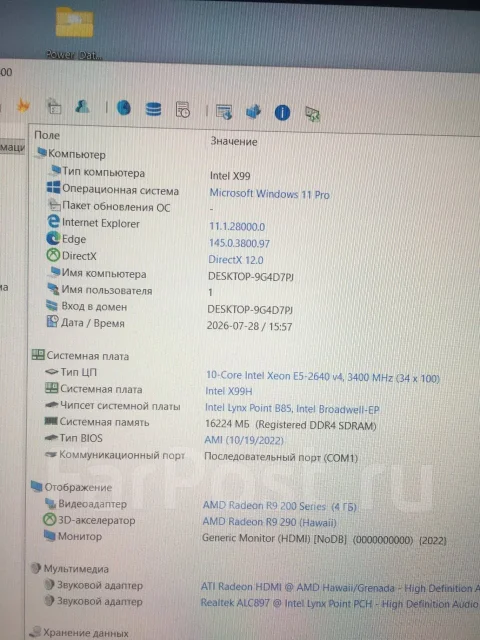The height and width of the screenshot is (640, 480).
Task: Open the Microsoft Windows 11 Pro link
Action: click(x=269, y=194)
